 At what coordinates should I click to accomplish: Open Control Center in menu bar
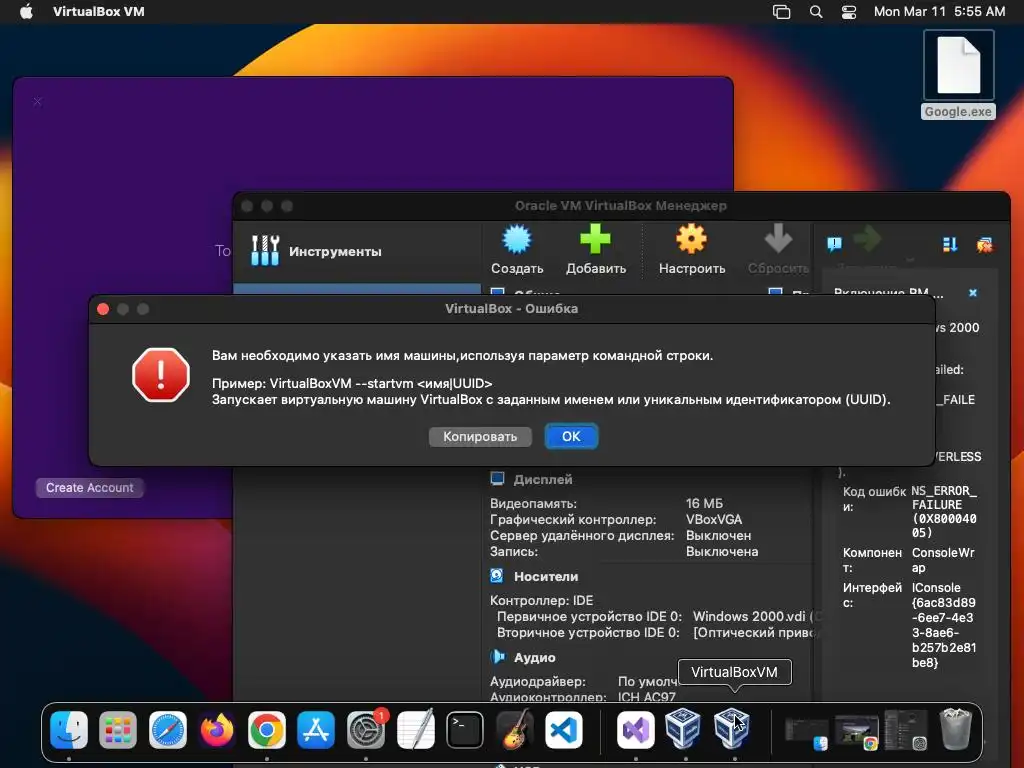coord(848,12)
